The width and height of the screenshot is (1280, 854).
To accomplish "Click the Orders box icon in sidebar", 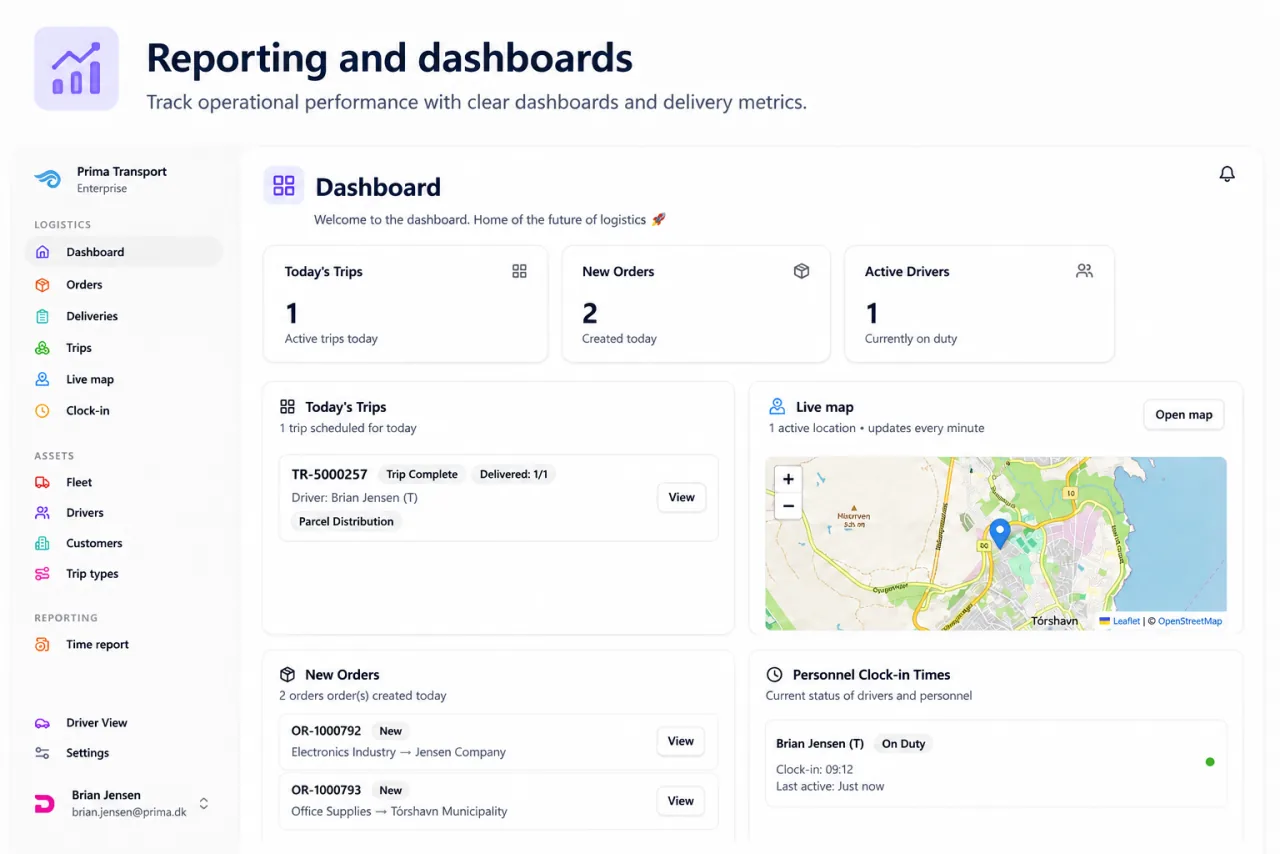I will (42, 285).
